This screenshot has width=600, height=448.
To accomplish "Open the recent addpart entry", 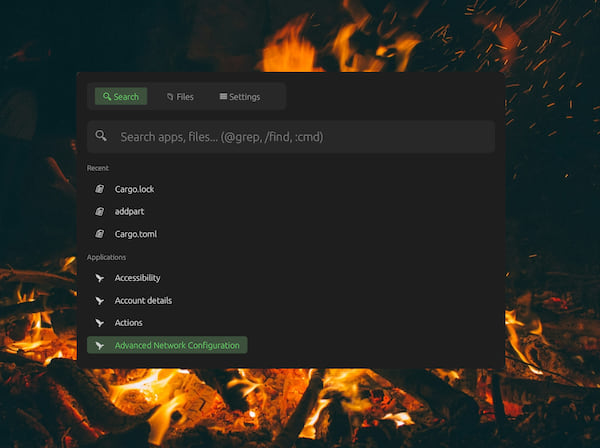I will [x=130, y=211].
